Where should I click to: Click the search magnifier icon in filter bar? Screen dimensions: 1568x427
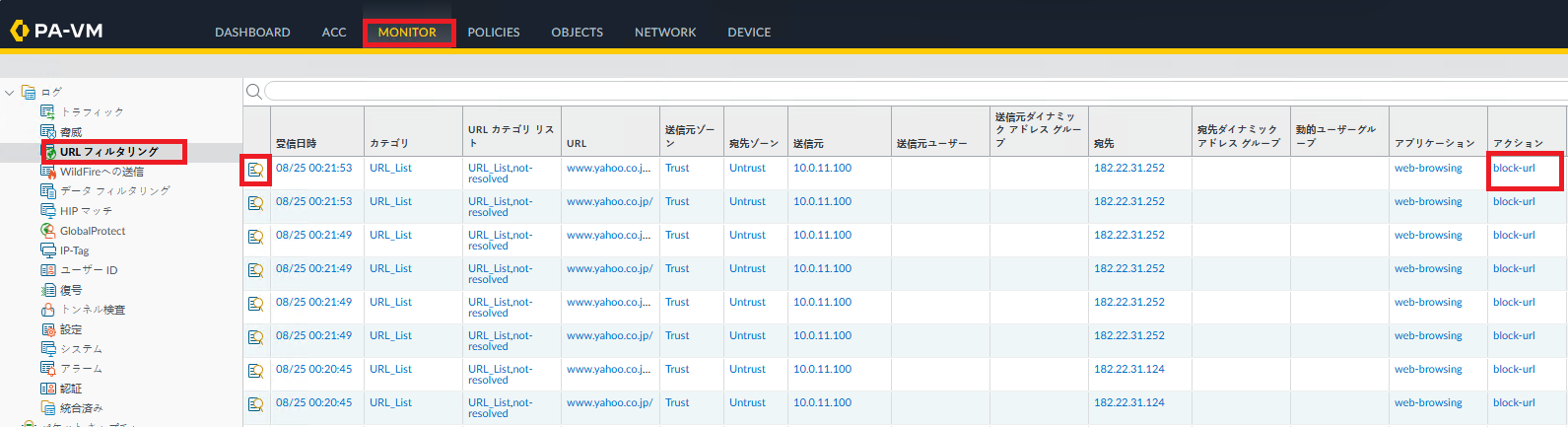tap(253, 92)
